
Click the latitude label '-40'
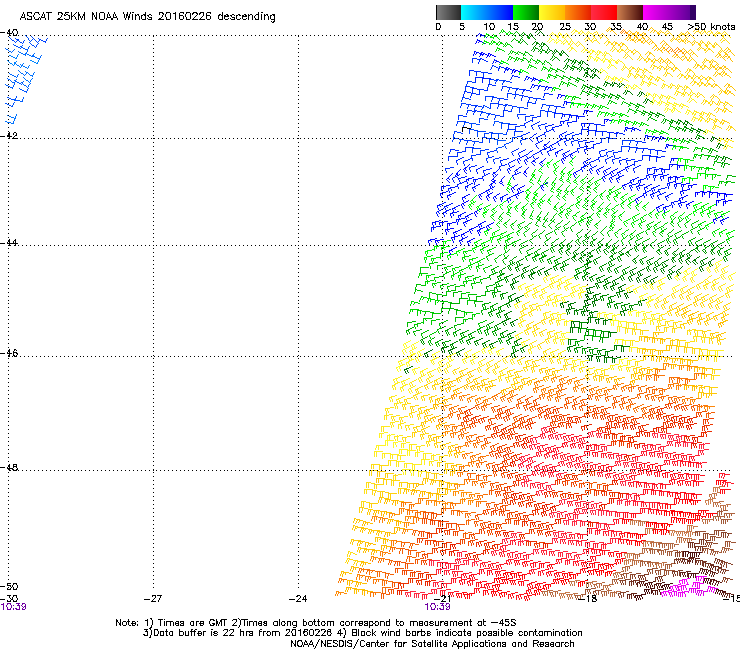9,33
